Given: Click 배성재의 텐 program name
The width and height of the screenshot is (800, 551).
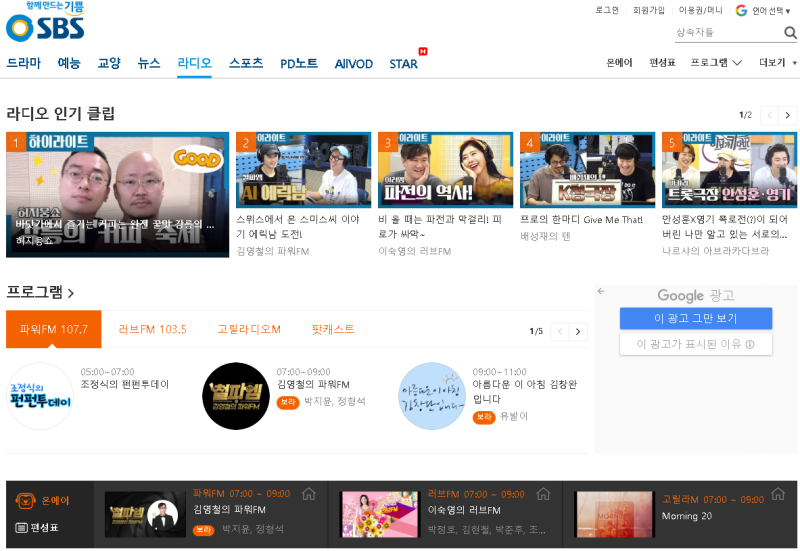Looking at the screenshot, I should (x=545, y=236).
